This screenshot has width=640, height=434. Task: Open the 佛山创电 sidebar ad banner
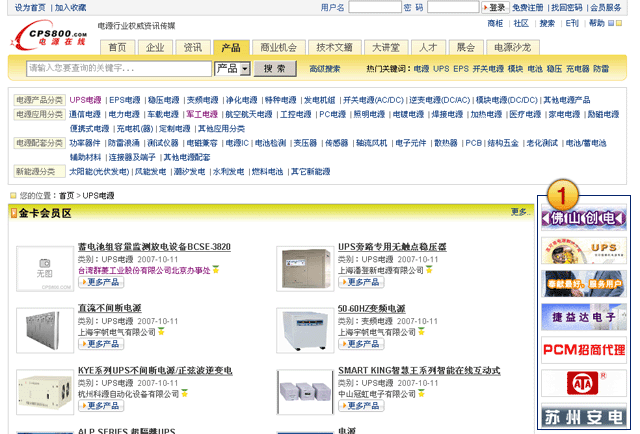(x=585, y=218)
